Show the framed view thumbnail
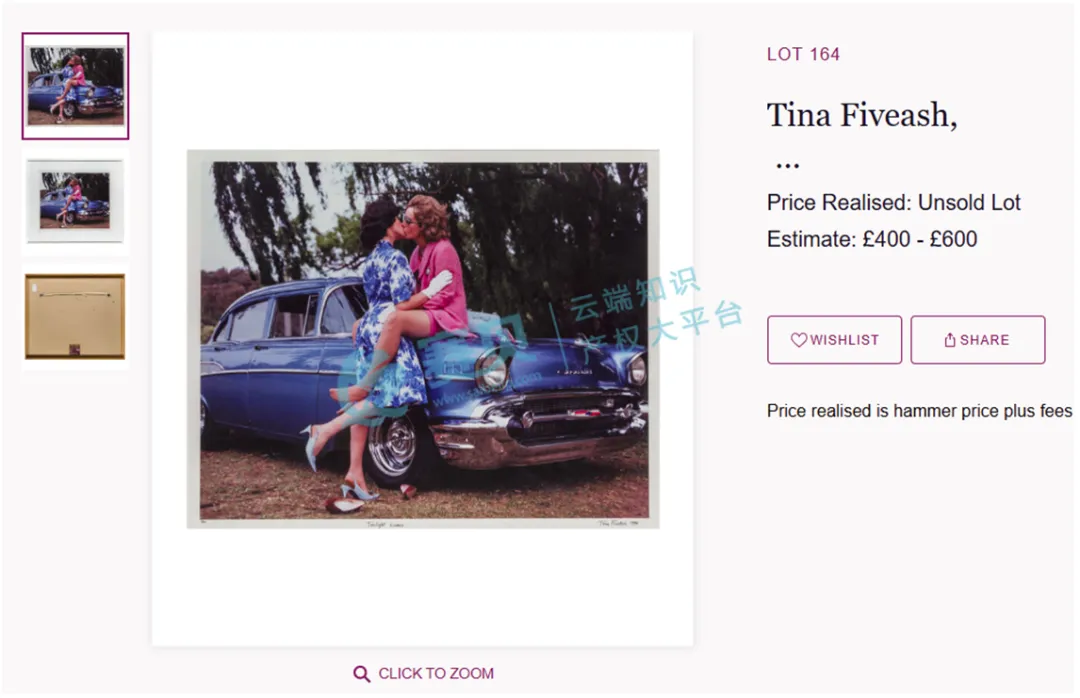 [x=75, y=200]
